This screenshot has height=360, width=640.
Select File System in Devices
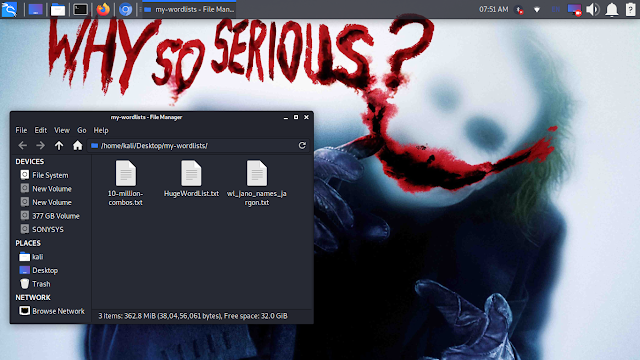click(50, 175)
